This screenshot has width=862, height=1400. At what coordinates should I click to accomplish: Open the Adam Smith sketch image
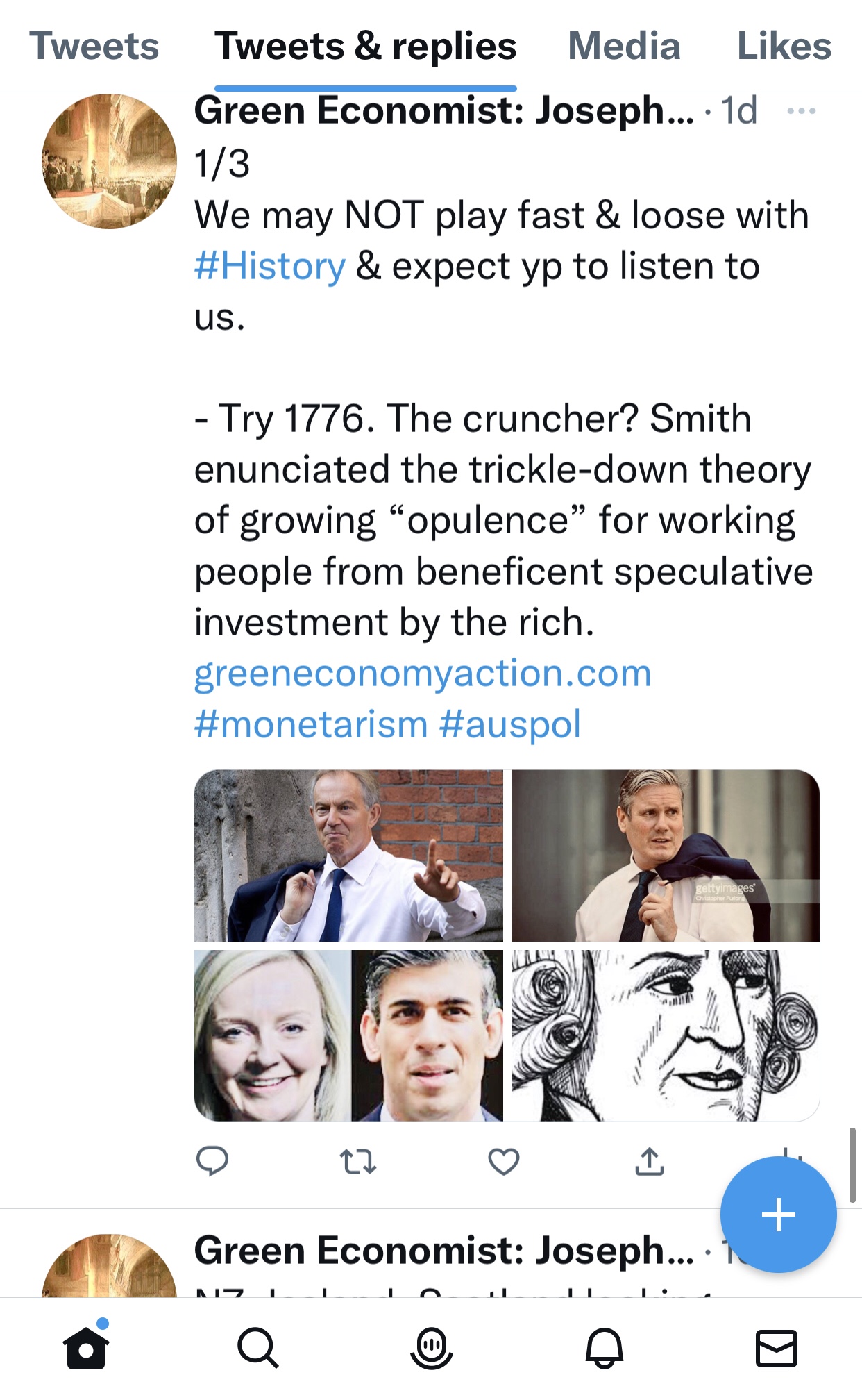(x=664, y=1033)
